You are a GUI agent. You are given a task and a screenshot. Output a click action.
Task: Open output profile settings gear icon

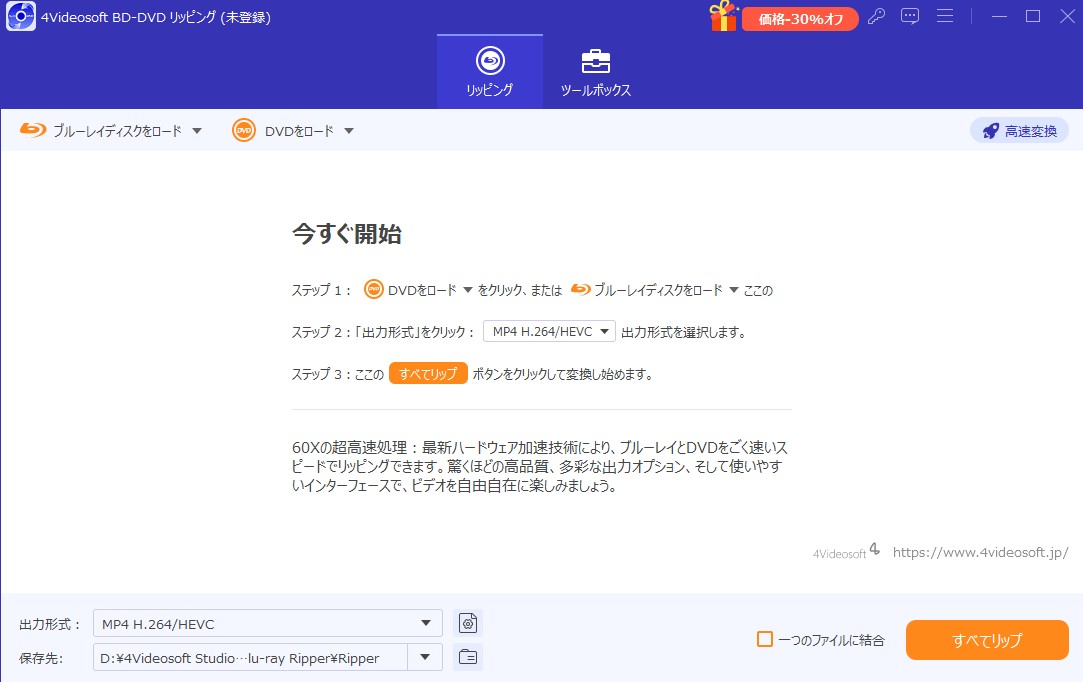[x=468, y=623]
